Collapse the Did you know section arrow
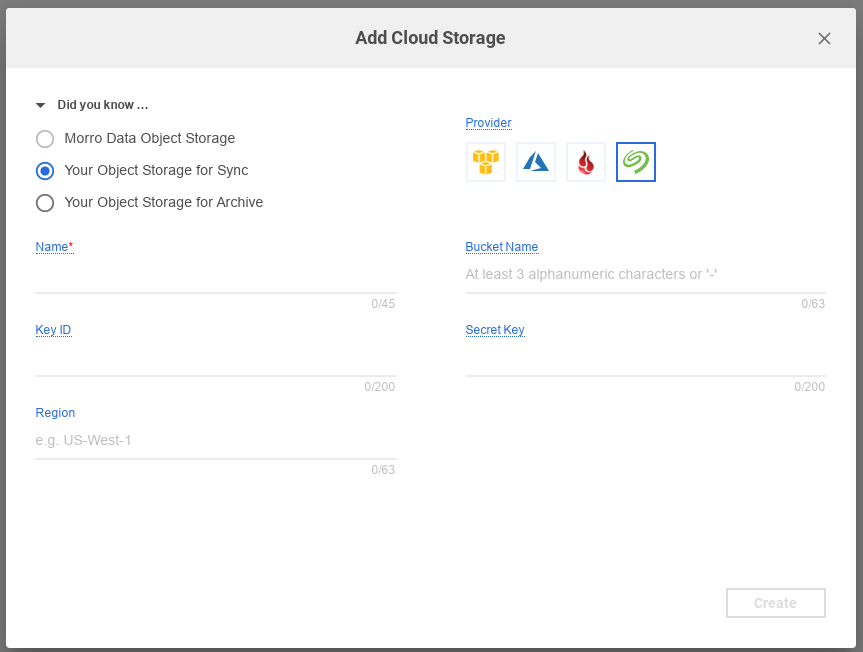This screenshot has width=863, height=652. pos(41,105)
